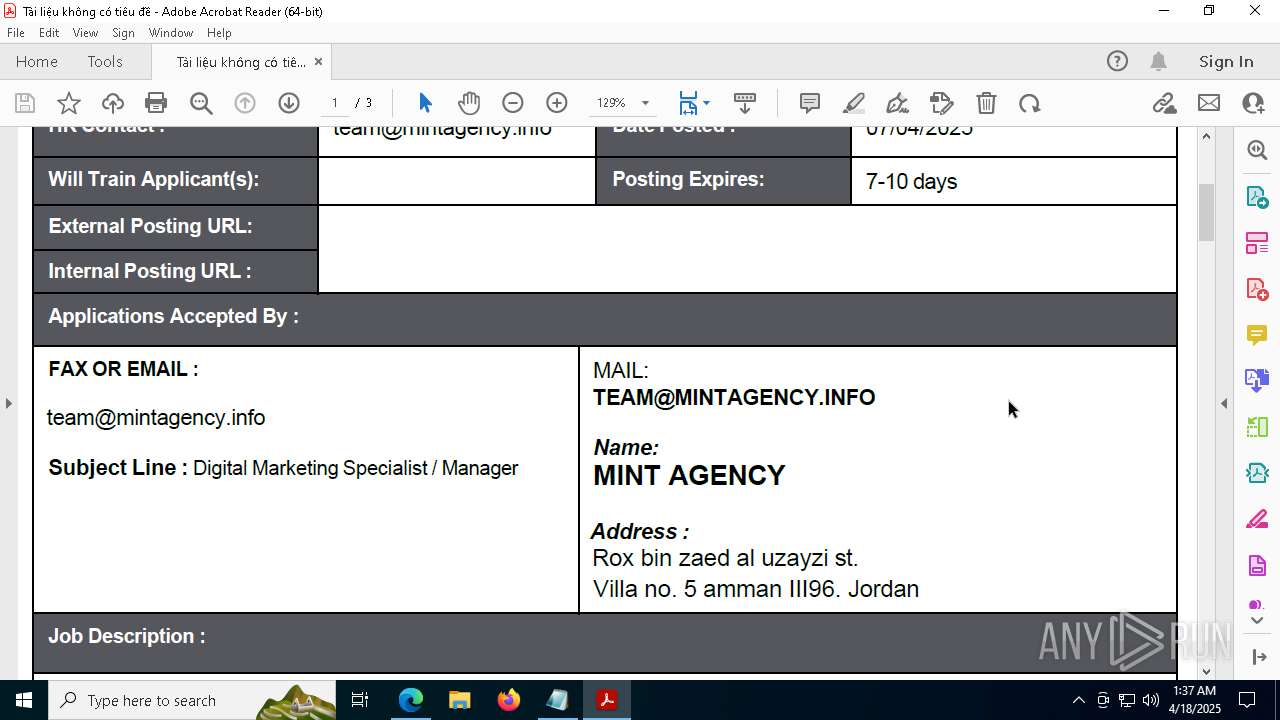Click the vertical document scrollbar thumb

point(1206,212)
